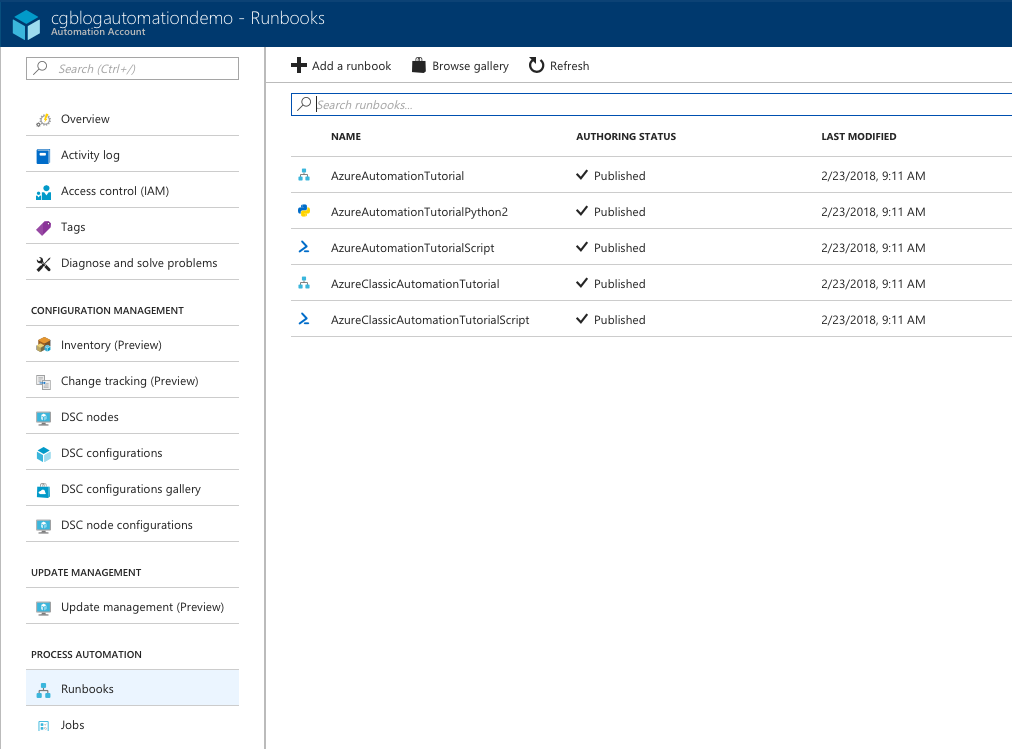Open the Activity log menu item

[x=132, y=155]
